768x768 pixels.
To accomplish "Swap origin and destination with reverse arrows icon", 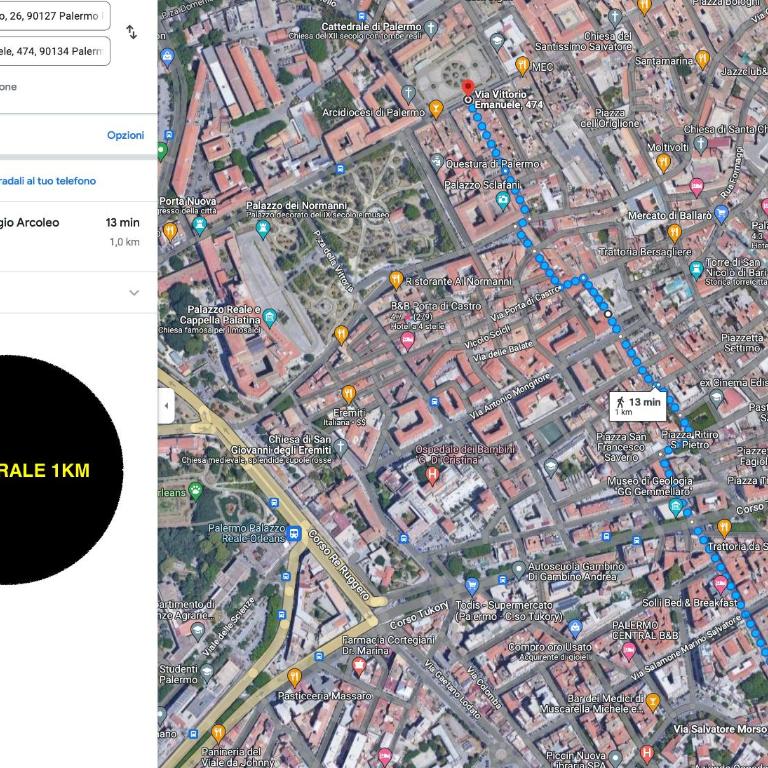I will click(131, 32).
